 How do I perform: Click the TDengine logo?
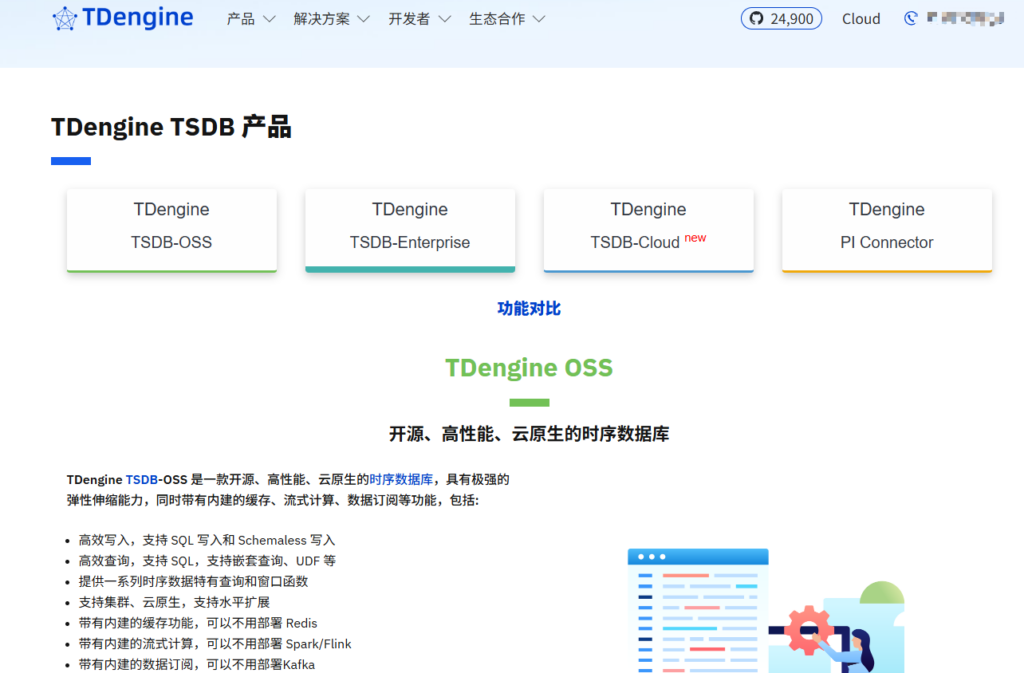pos(123,18)
